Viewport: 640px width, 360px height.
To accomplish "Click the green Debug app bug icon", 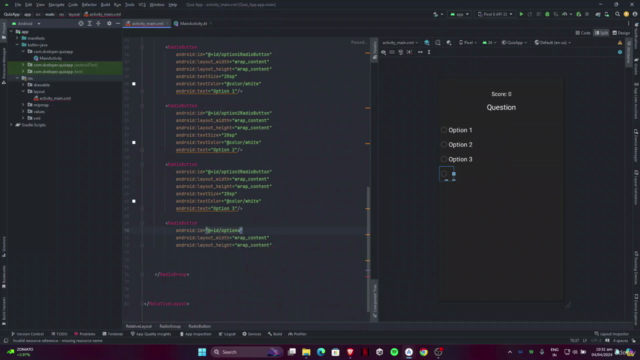I will (547, 14).
